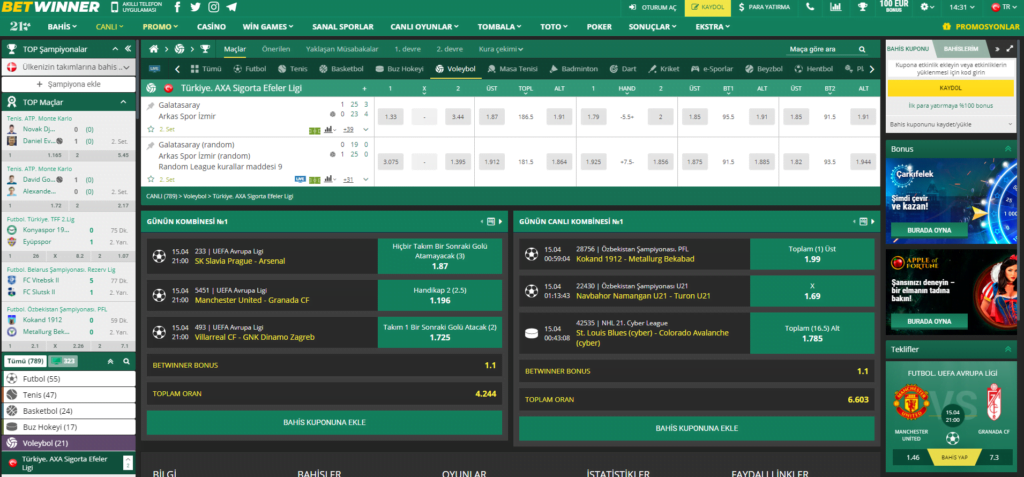Screen dimensions: 1024x477
Task: Open the CASINO menu item
Action: click(212, 27)
